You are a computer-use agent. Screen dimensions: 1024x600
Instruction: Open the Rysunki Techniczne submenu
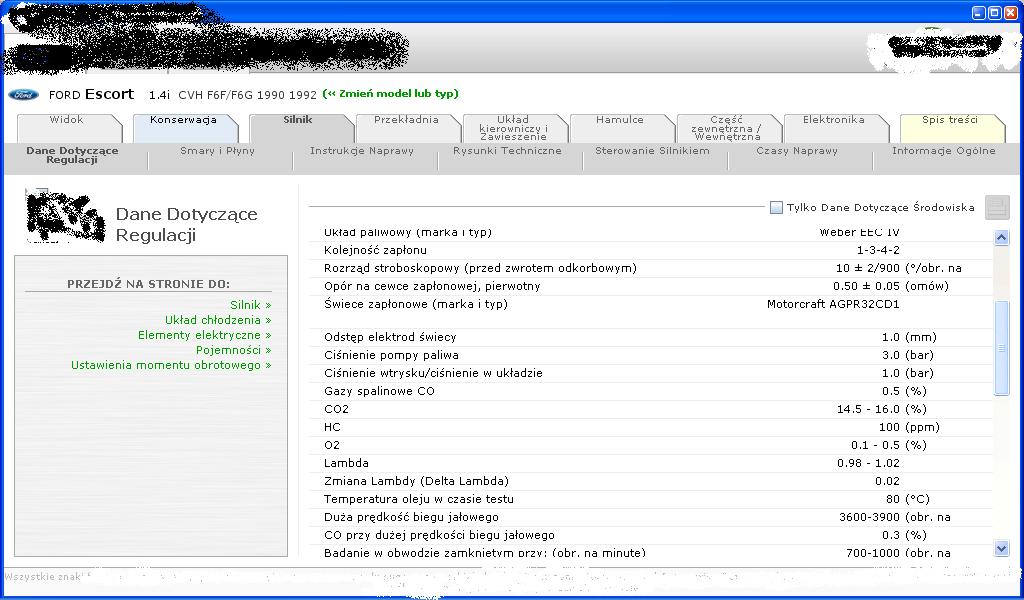coord(507,151)
